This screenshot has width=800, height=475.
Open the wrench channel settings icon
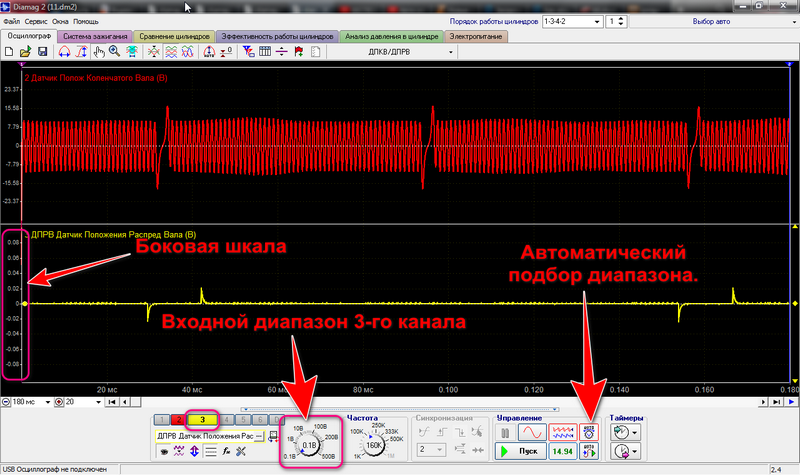click(241, 451)
